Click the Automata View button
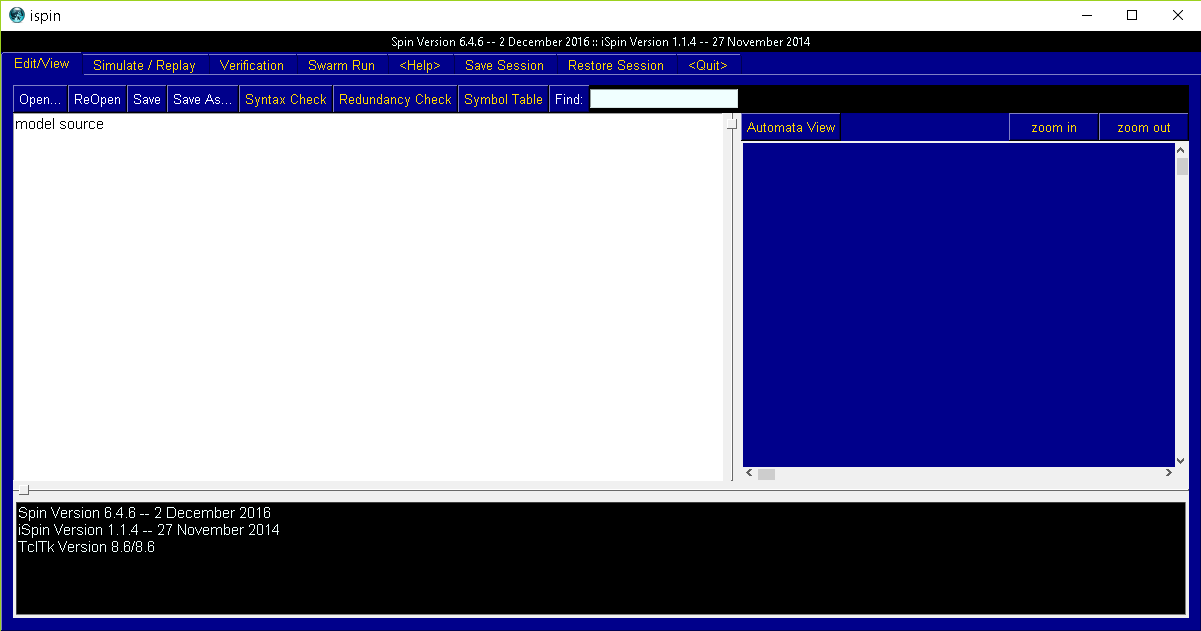1201x631 pixels. click(x=791, y=127)
